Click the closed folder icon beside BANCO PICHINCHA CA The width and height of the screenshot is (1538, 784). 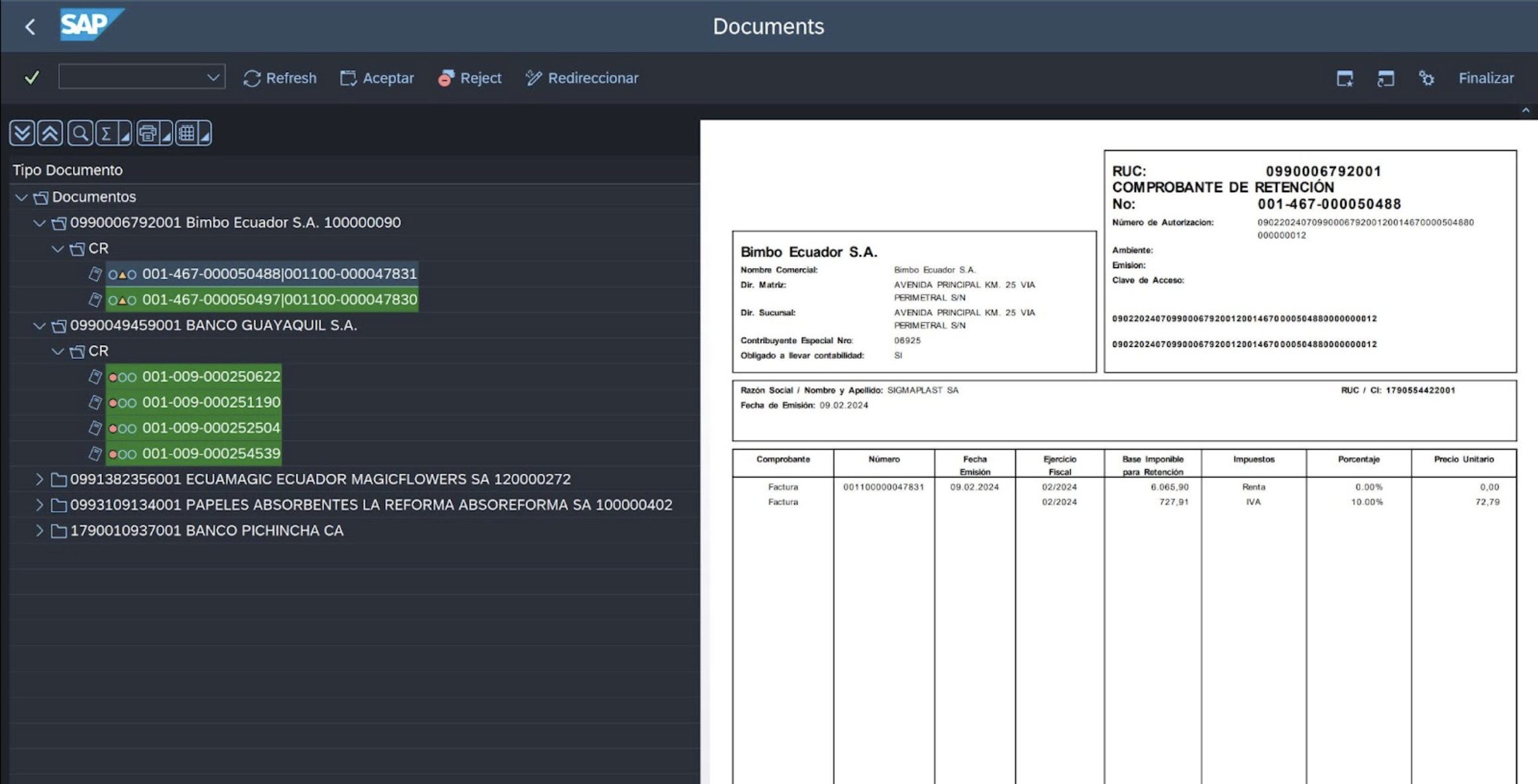(x=59, y=531)
